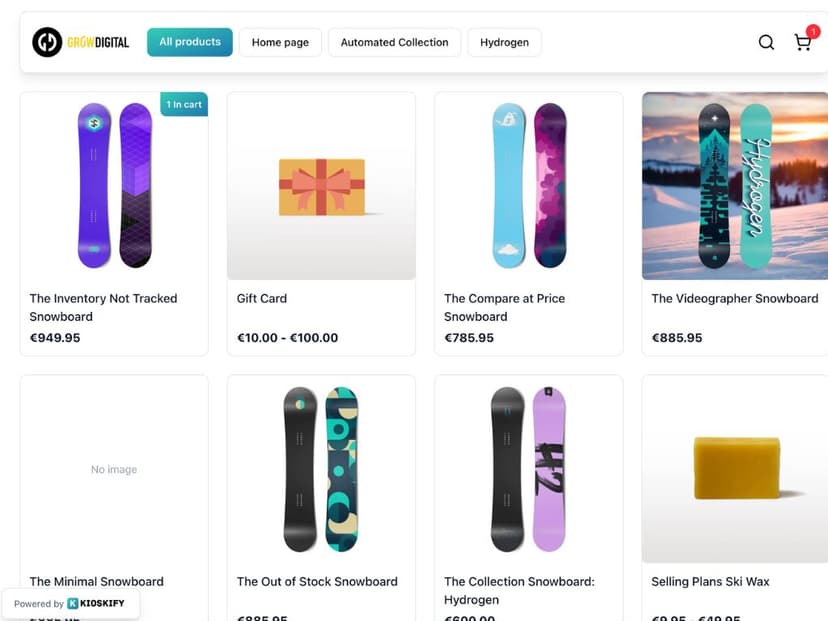Click the GRöW DIGITAL logo
The height and width of the screenshot is (621, 828).
[80, 41]
